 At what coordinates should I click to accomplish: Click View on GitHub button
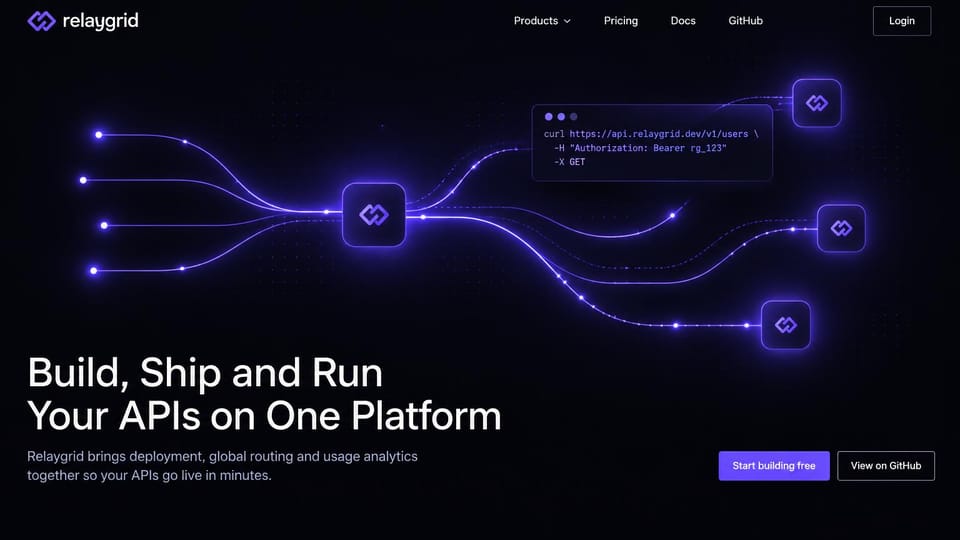pyautogui.click(x=885, y=466)
